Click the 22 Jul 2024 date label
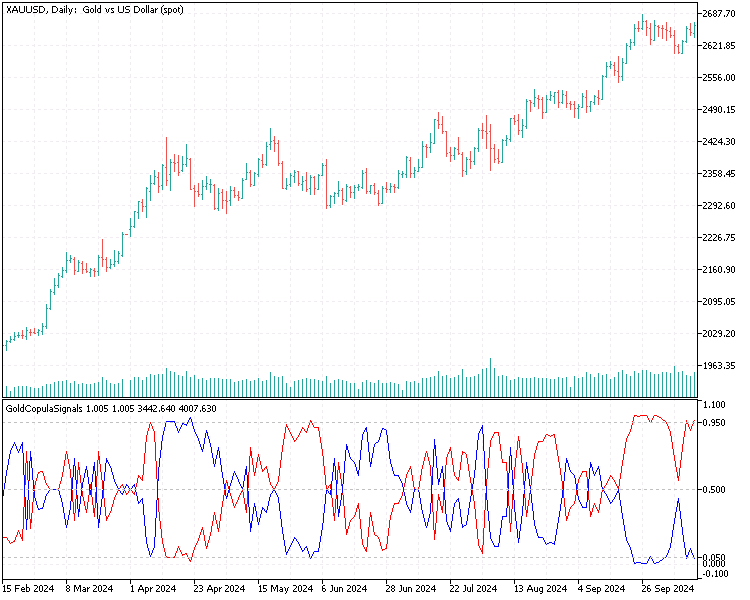This screenshot has height=600, width=750. tap(476, 589)
